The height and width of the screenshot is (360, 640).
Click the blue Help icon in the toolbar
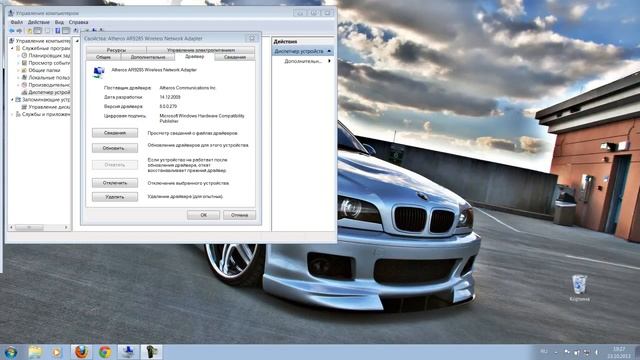(58, 31)
